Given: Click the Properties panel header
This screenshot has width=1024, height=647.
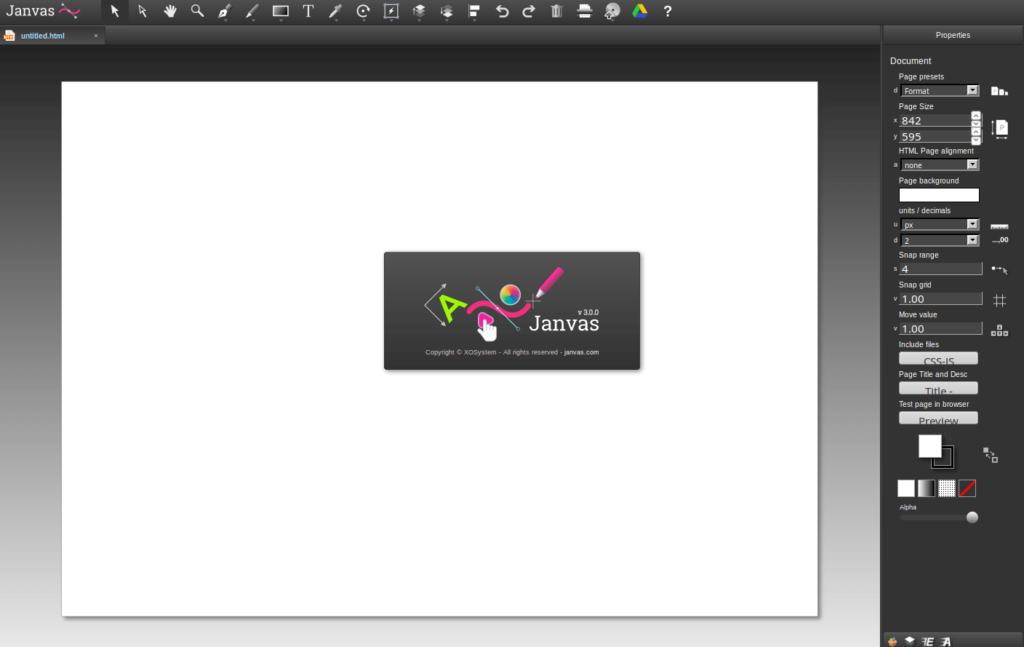Looking at the screenshot, I should pyautogui.click(x=952, y=34).
